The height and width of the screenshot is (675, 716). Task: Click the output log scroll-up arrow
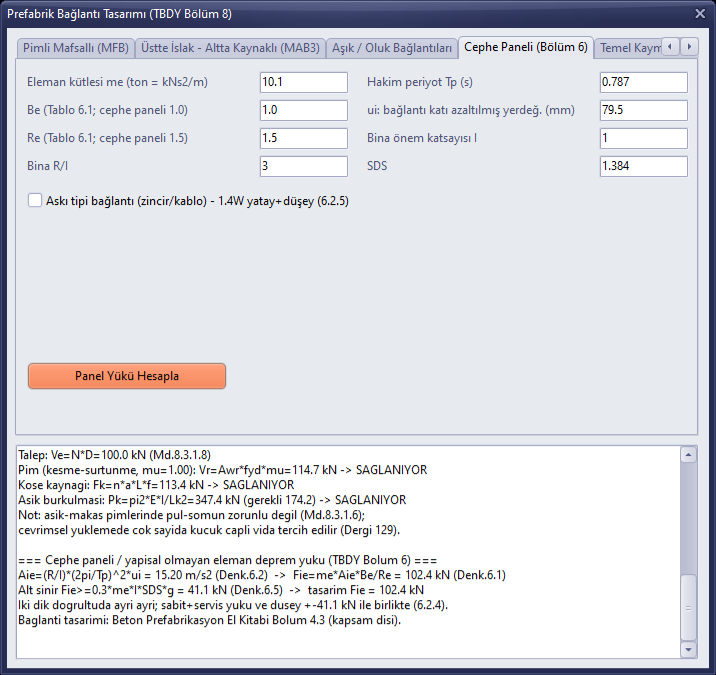(688, 455)
